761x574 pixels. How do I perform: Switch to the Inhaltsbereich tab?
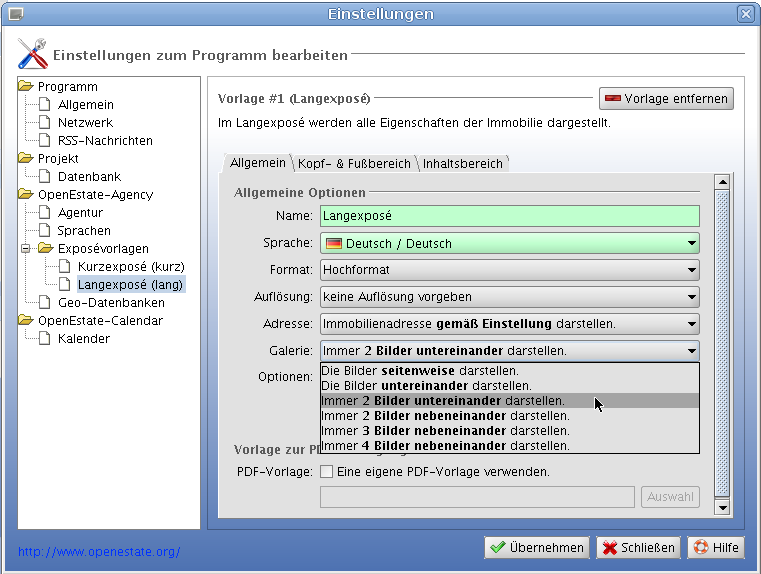tap(462, 163)
